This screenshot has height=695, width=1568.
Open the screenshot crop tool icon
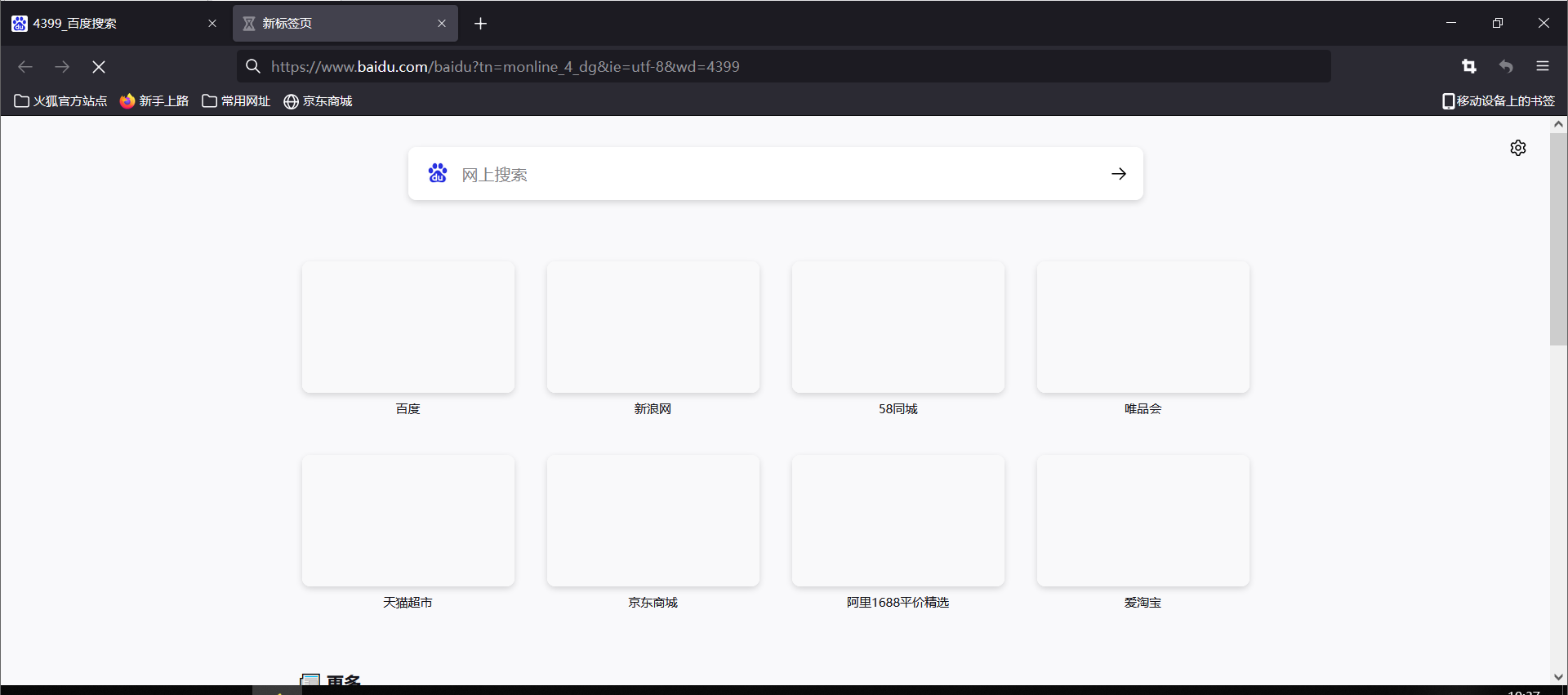[x=1469, y=66]
